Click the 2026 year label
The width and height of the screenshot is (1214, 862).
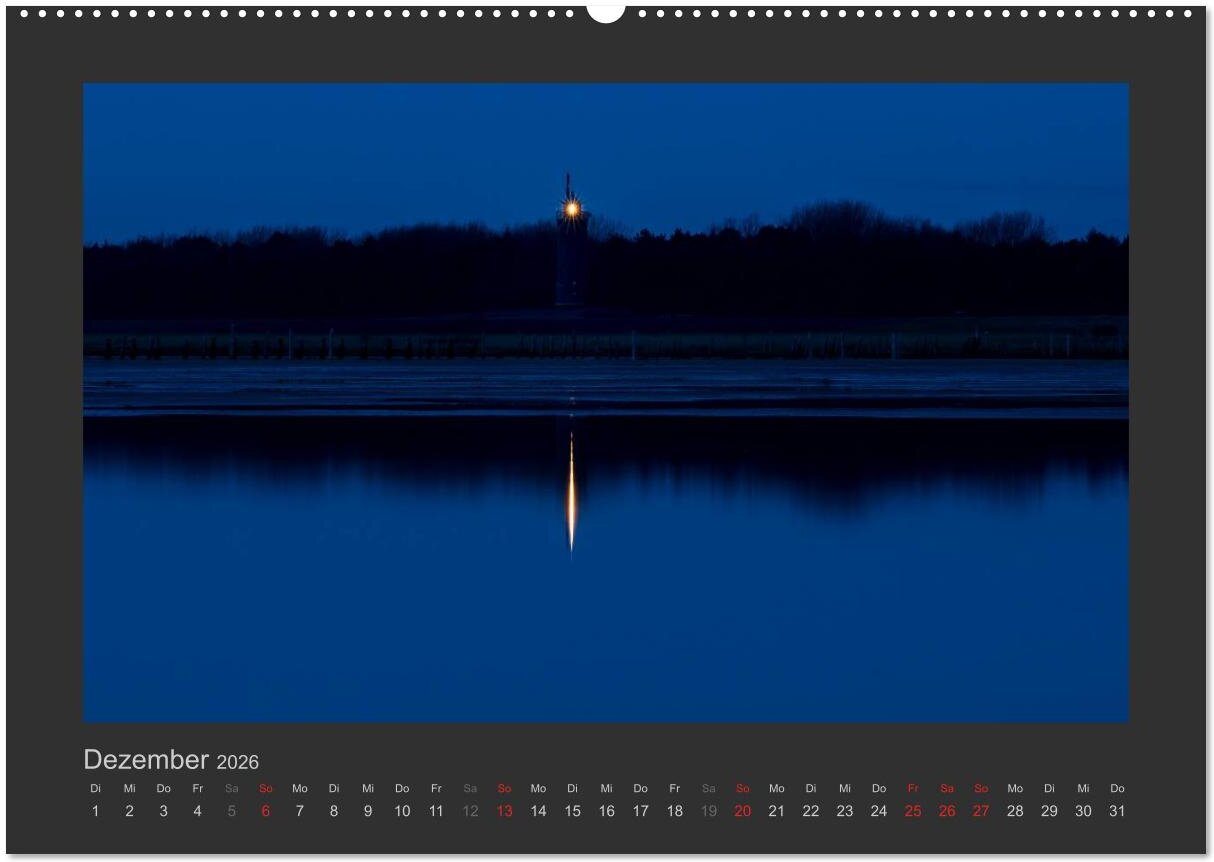click(x=238, y=762)
